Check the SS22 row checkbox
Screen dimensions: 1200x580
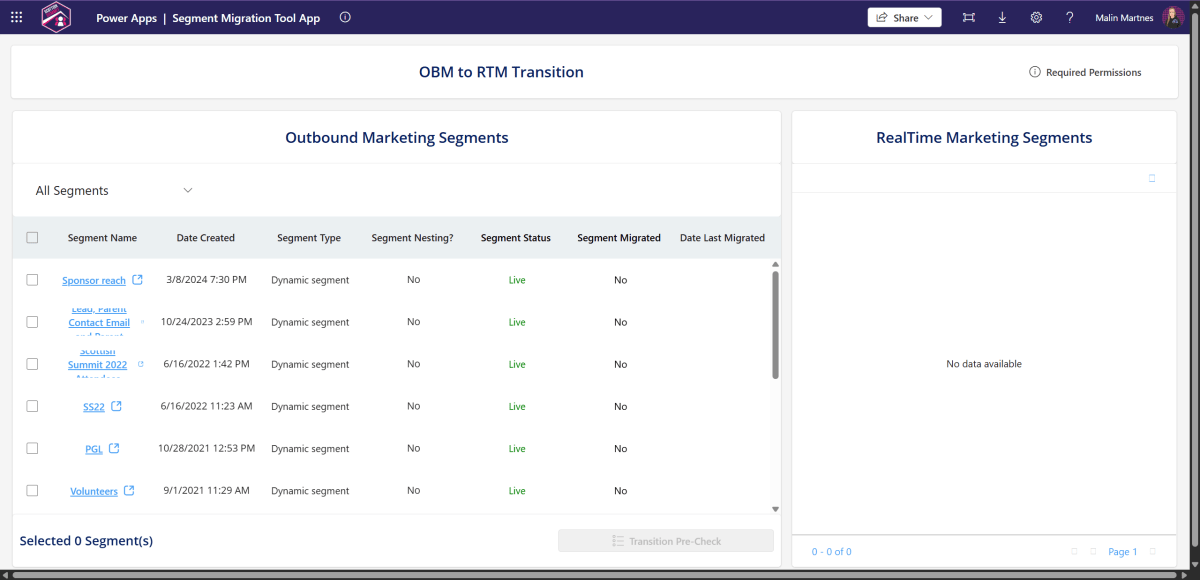(32, 406)
